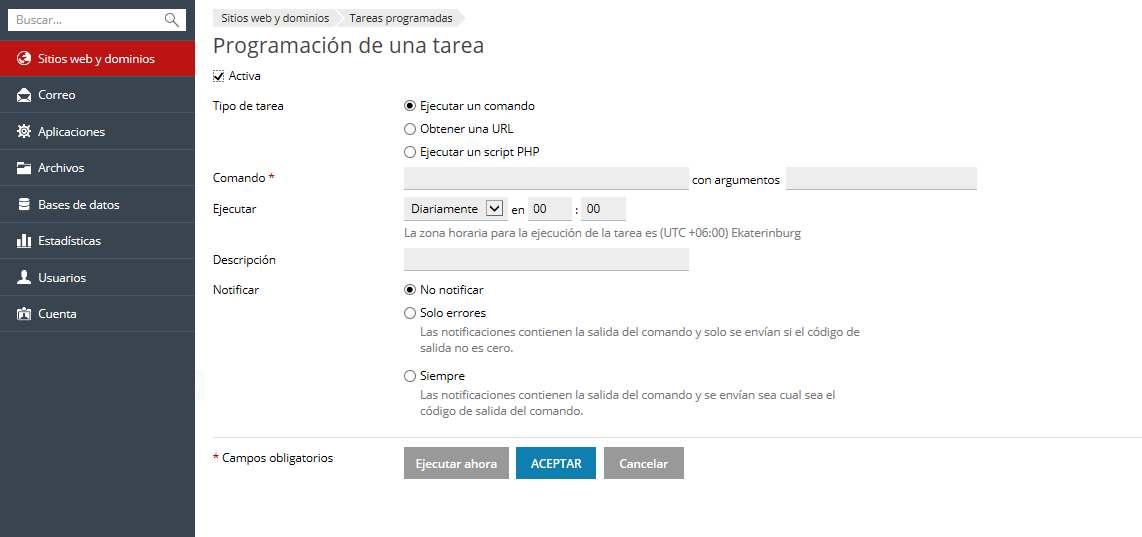Click the Programación de una tarea heading
Screen dimensions: 1142x537
348,46
